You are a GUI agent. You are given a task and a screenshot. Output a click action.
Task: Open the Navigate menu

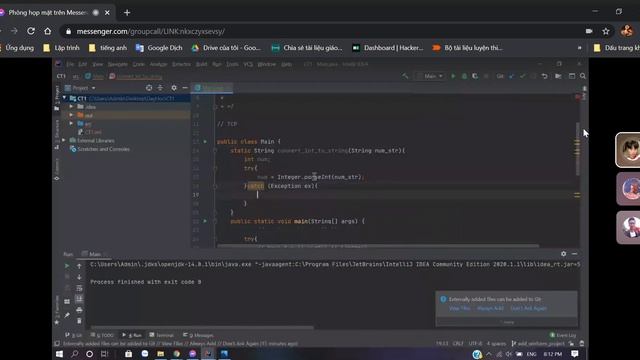tap(118, 64)
